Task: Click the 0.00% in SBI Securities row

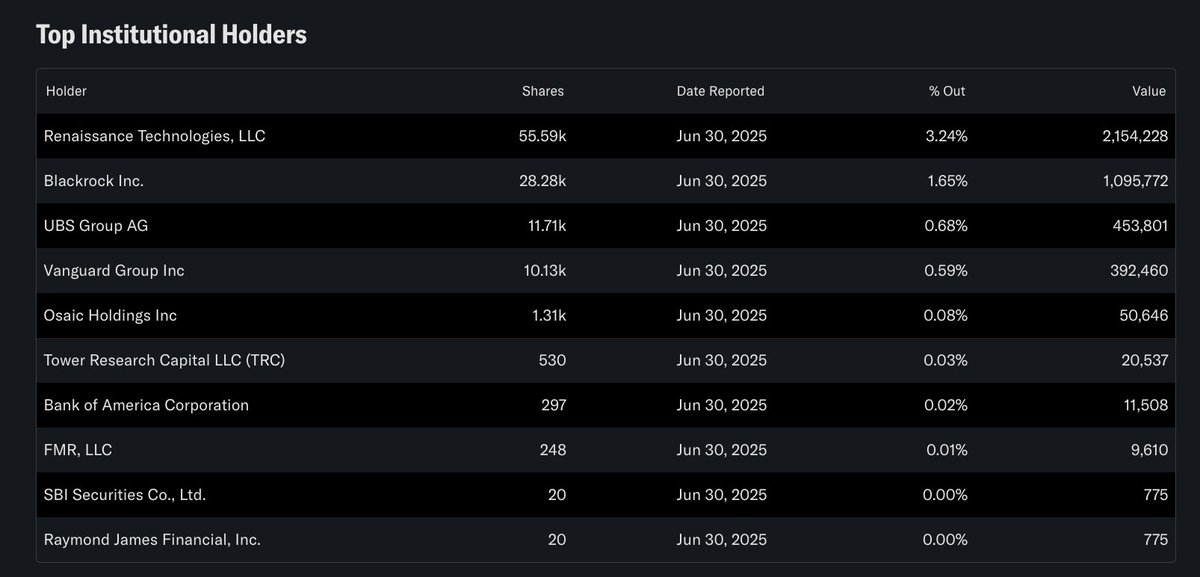Action: point(946,495)
